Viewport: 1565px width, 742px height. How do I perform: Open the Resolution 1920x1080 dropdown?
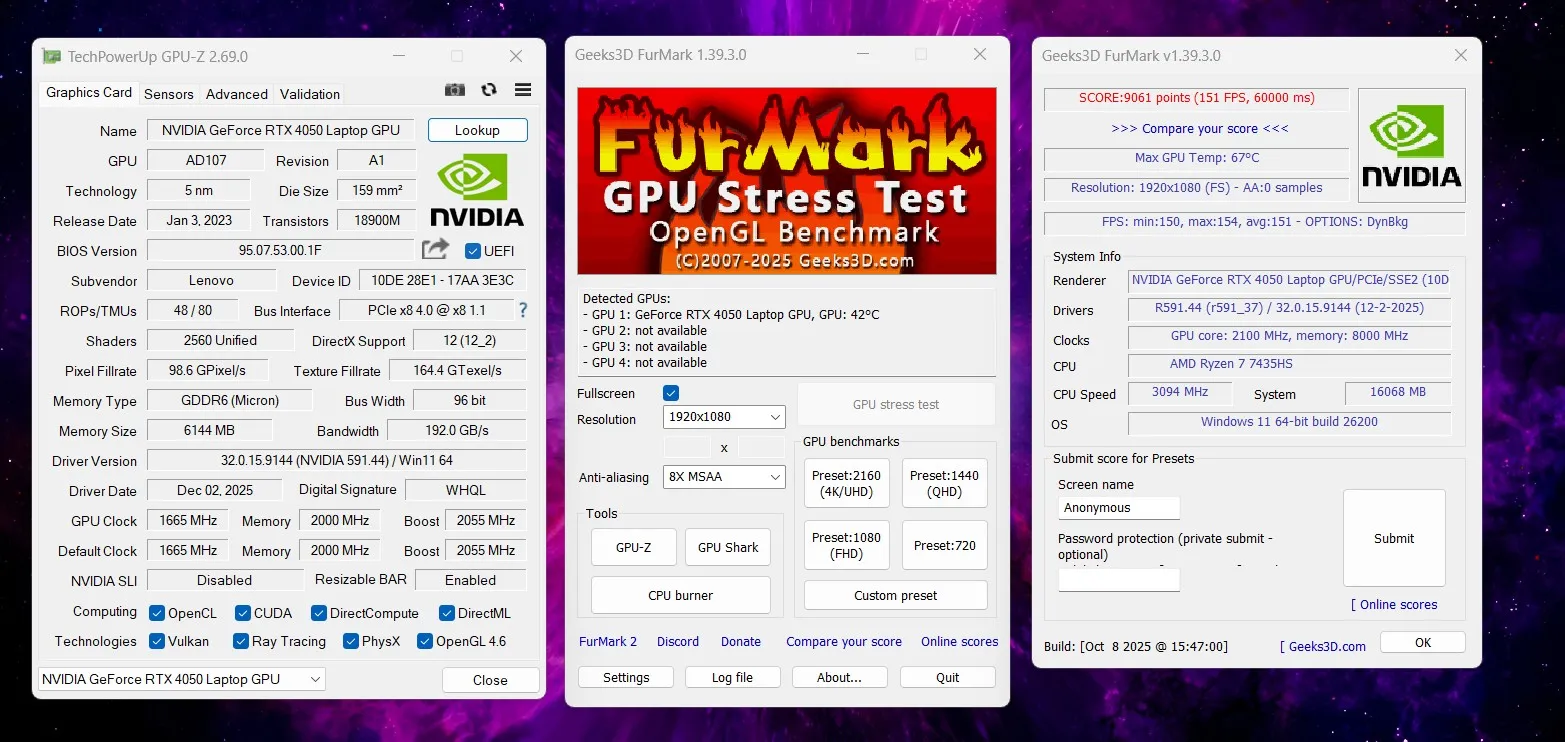[724, 416]
